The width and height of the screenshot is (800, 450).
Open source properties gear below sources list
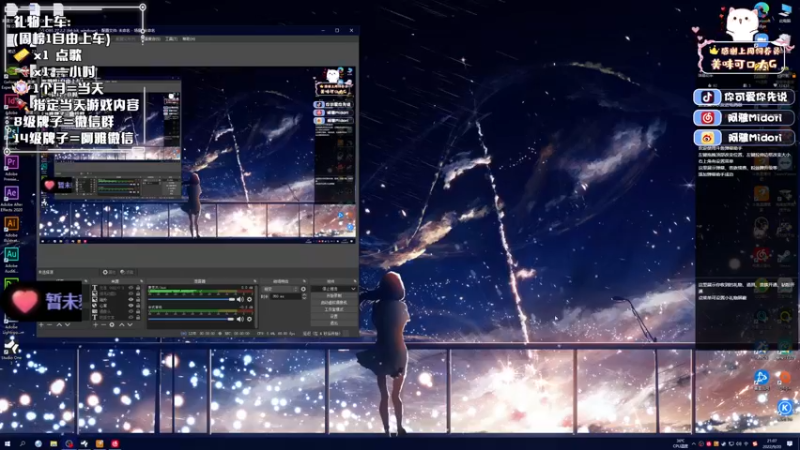[x=112, y=324]
